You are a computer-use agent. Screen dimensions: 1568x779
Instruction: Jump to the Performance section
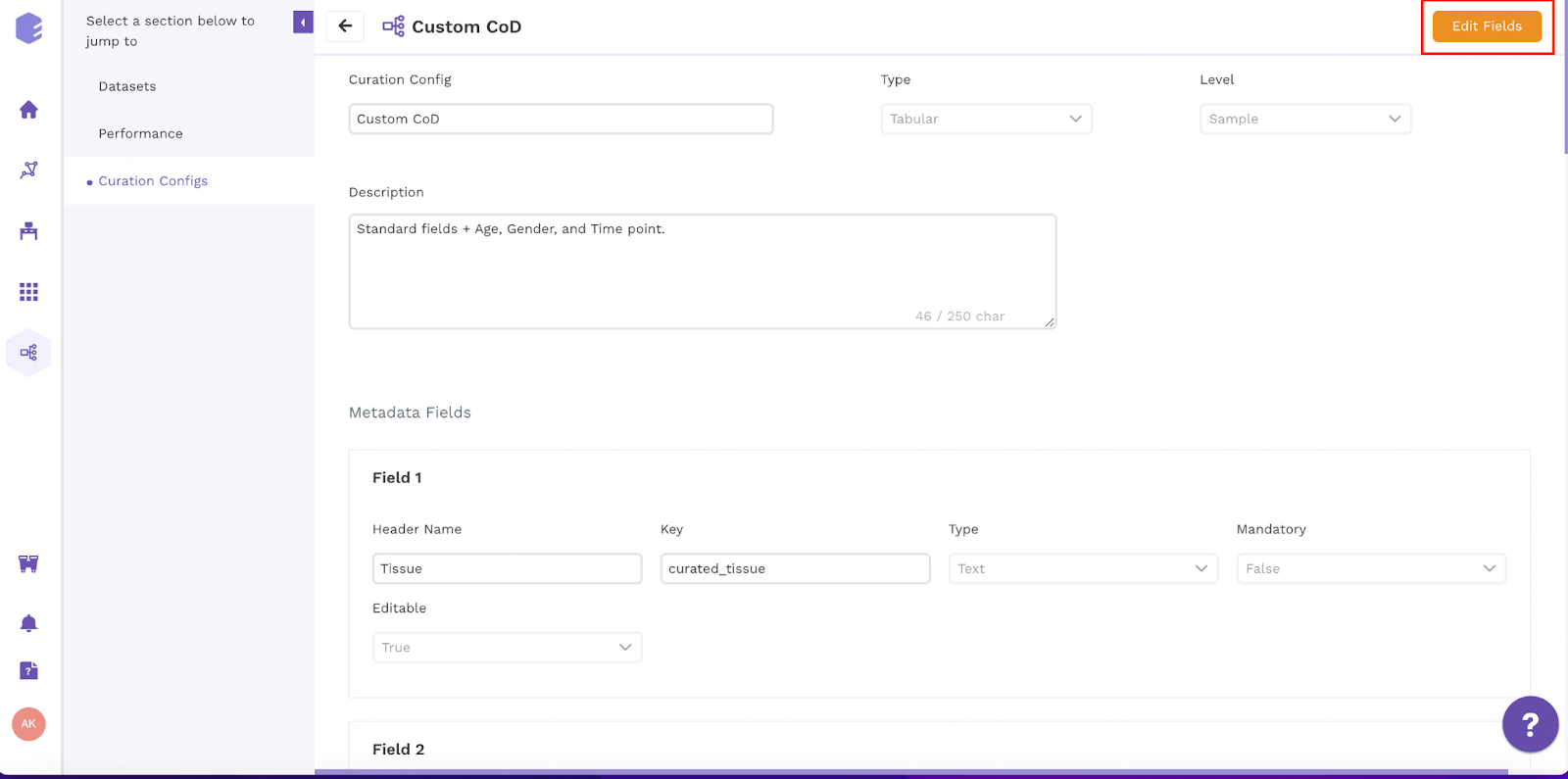(140, 133)
